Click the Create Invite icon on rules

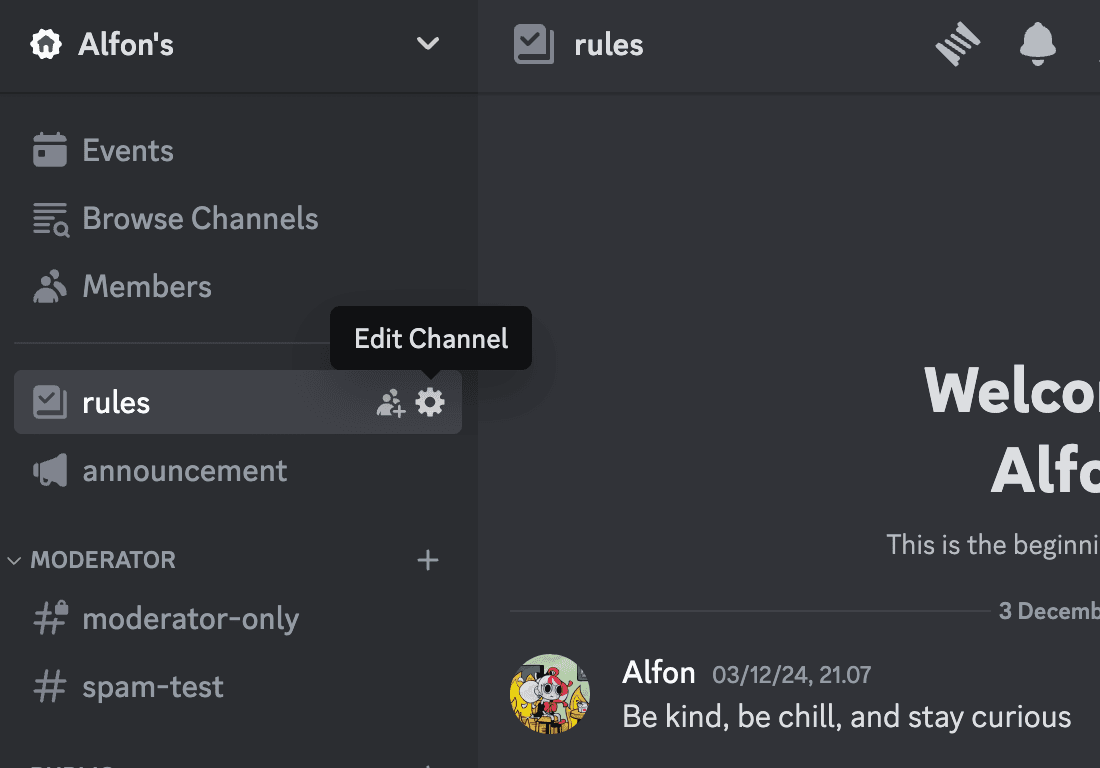coord(390,403)
